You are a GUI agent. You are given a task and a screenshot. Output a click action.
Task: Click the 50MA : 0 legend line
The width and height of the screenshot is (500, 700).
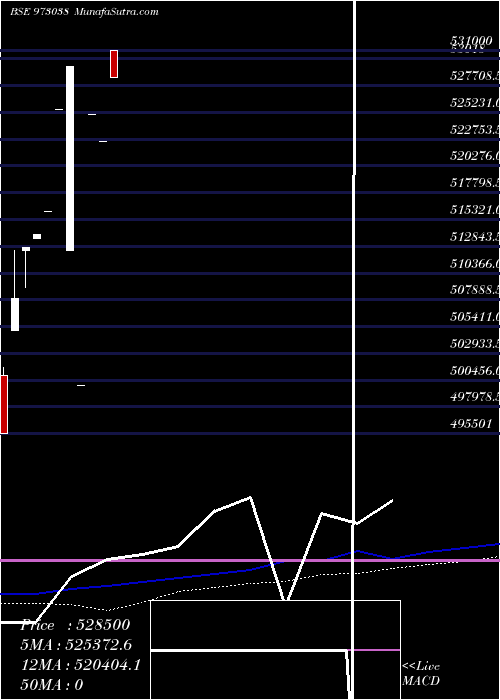(x=52, y=685)
